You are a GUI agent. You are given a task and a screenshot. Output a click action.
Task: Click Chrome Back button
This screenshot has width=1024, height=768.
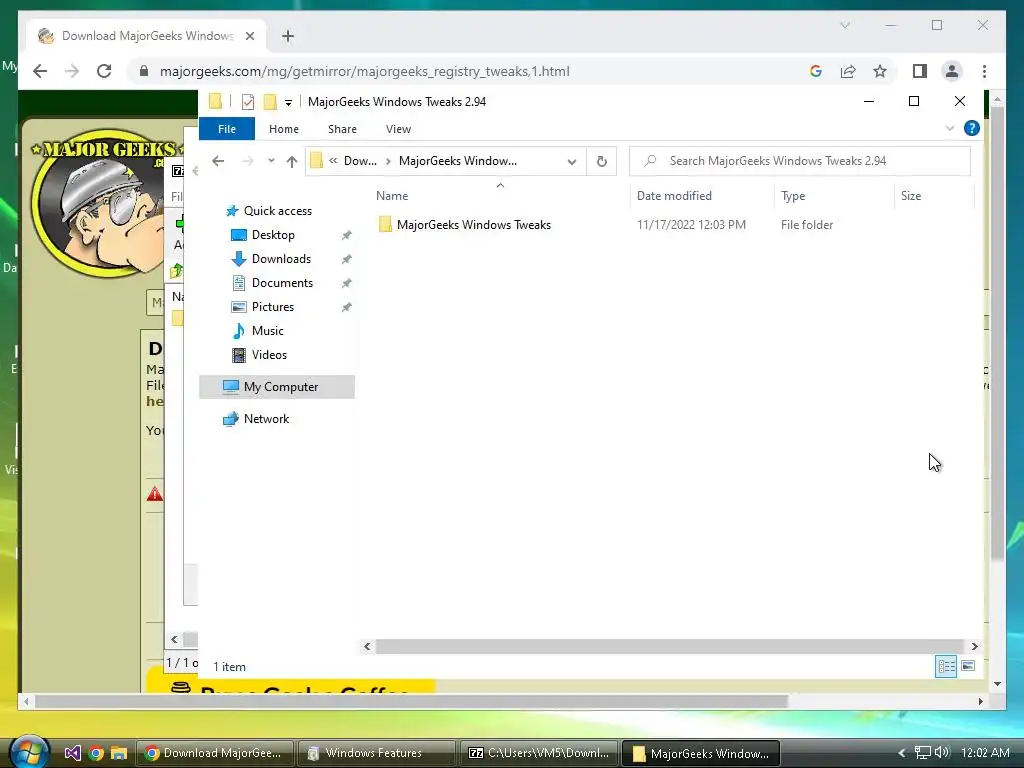40,71
